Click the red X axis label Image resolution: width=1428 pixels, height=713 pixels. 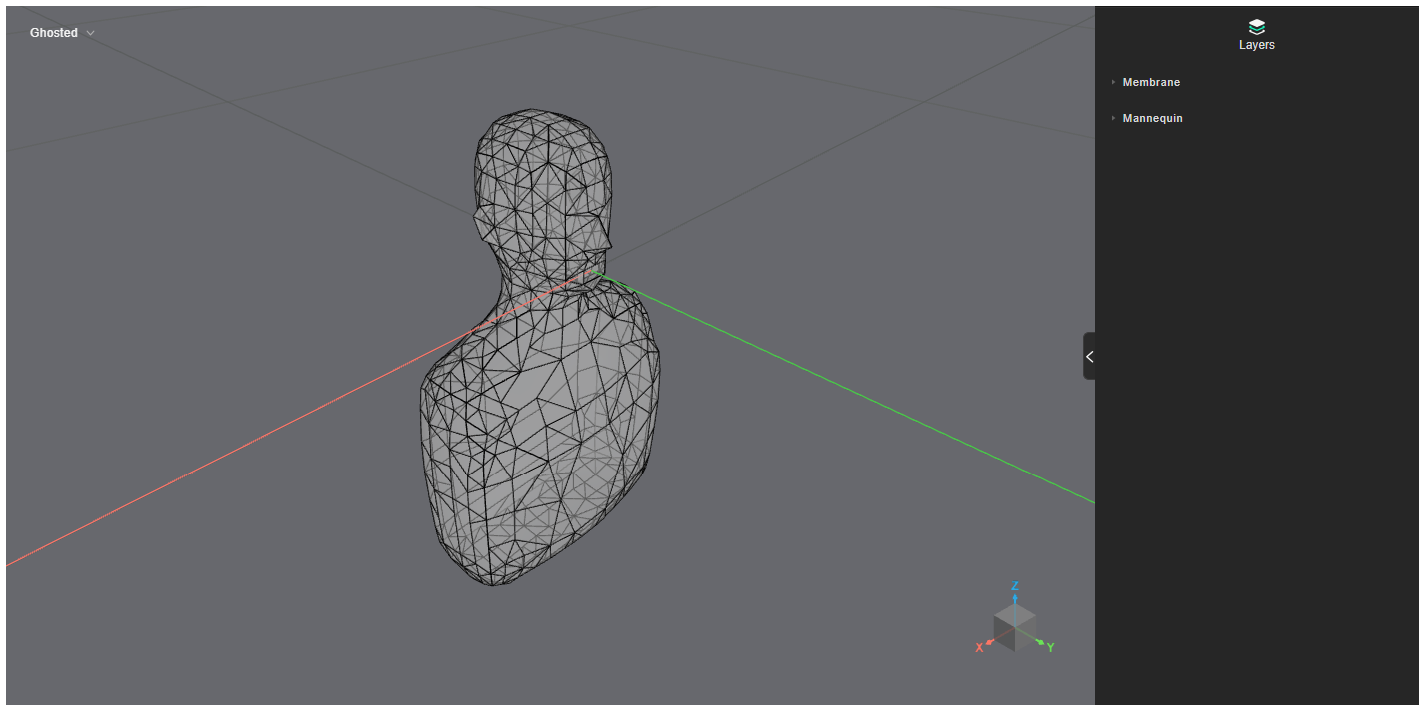pyautogui.click(x=979, y=648)
